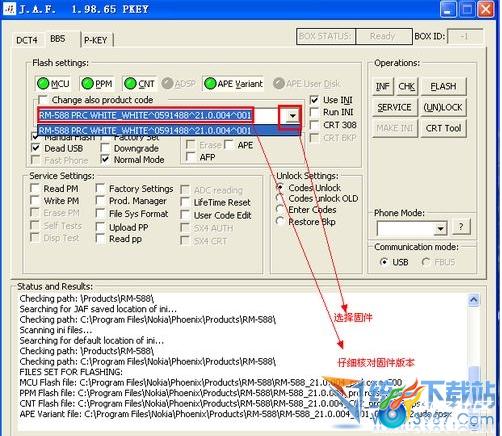Select the Enter Codes radio button
The image size is (502, 436).
tap(280, 210)
